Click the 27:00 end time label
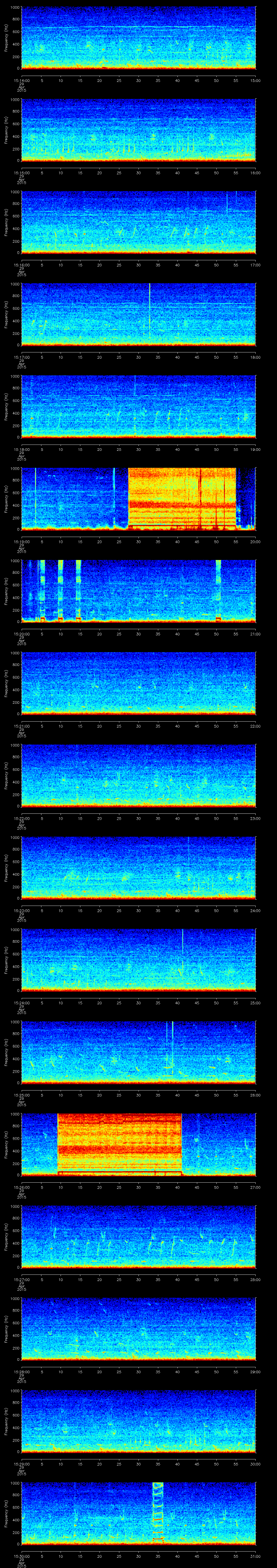This screenshot has height=1568, width=277. pyautogui.click(x=255, y=1187)
